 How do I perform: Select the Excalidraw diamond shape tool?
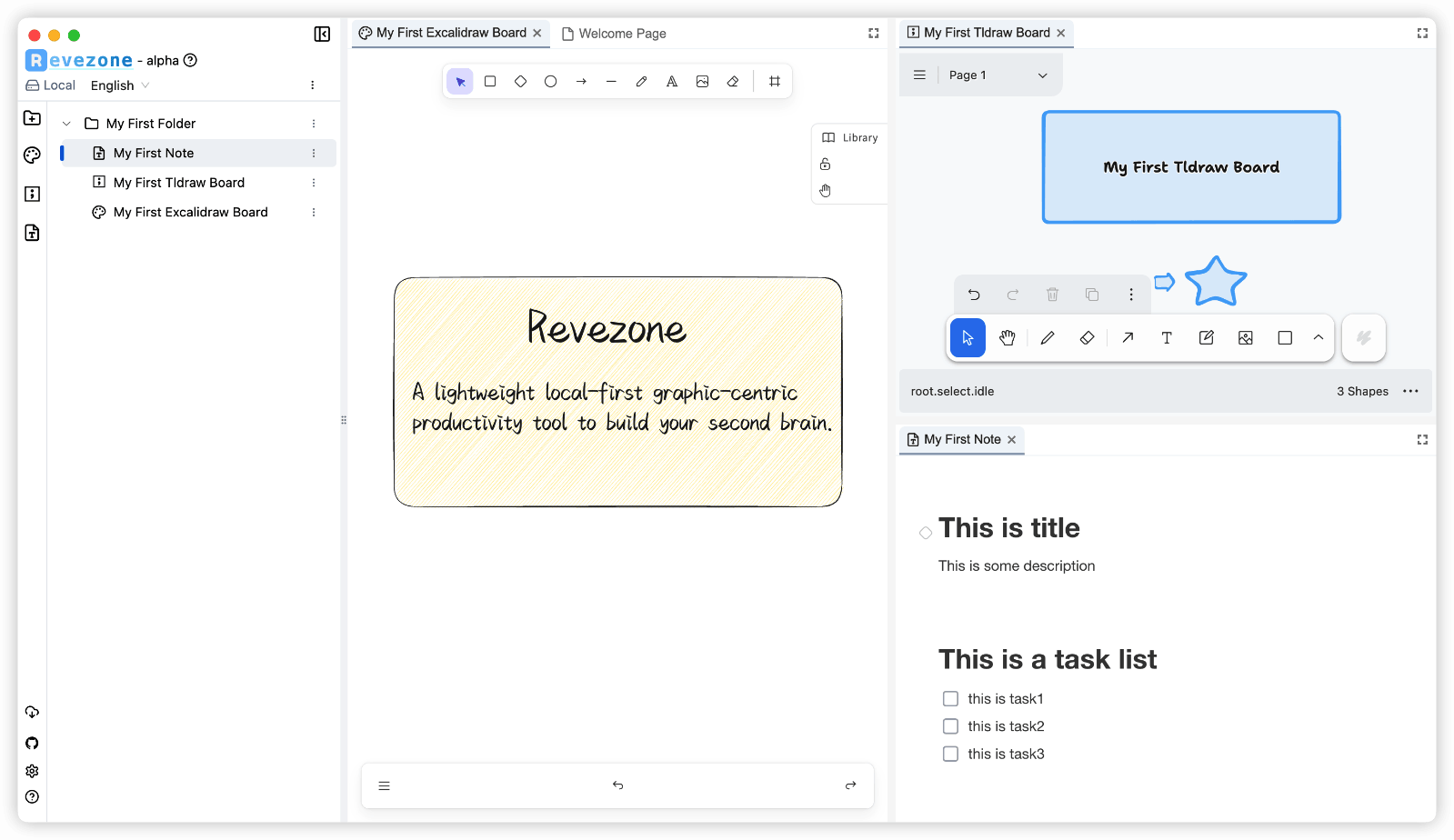[520, 81]
